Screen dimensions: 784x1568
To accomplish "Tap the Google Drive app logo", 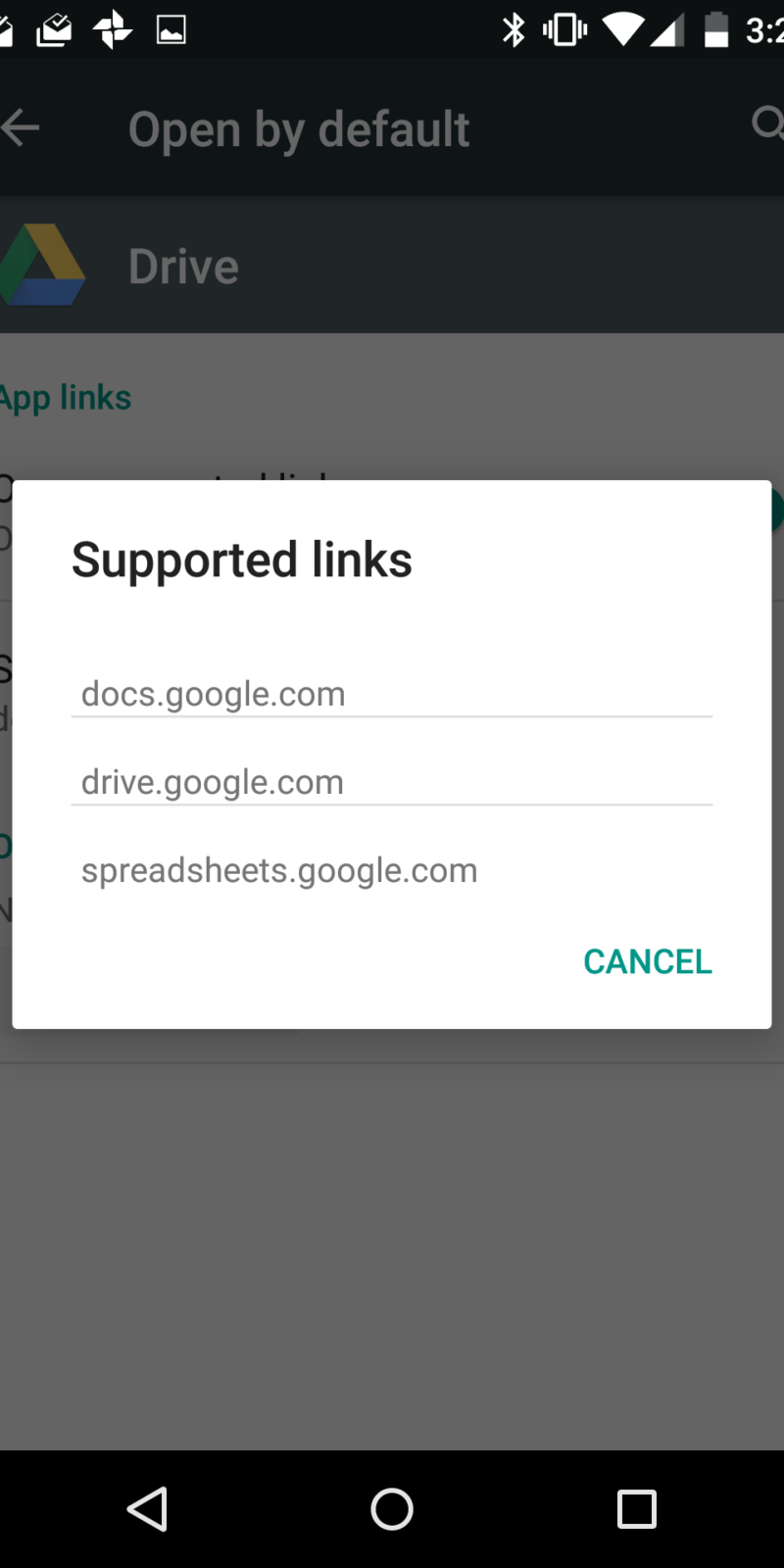I will click(42, 265).
